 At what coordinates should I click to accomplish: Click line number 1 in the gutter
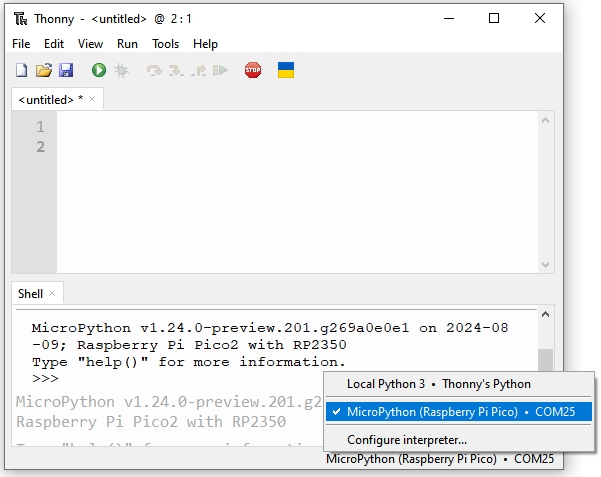point(40,127)
